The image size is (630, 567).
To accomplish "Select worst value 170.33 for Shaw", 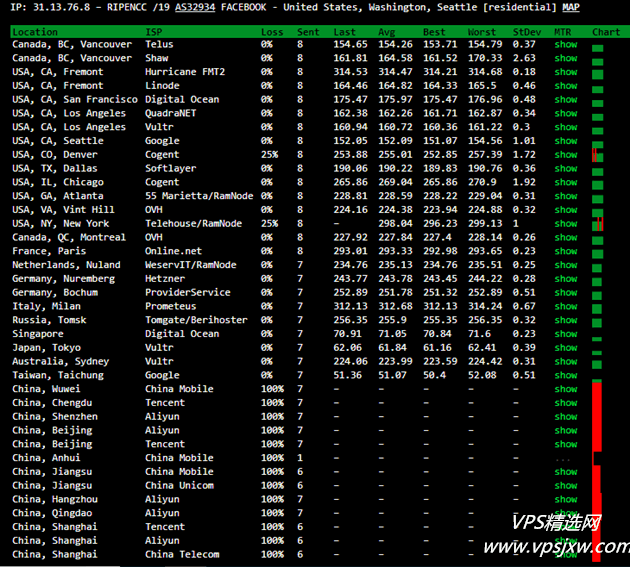I will click(x=485, y=58).
